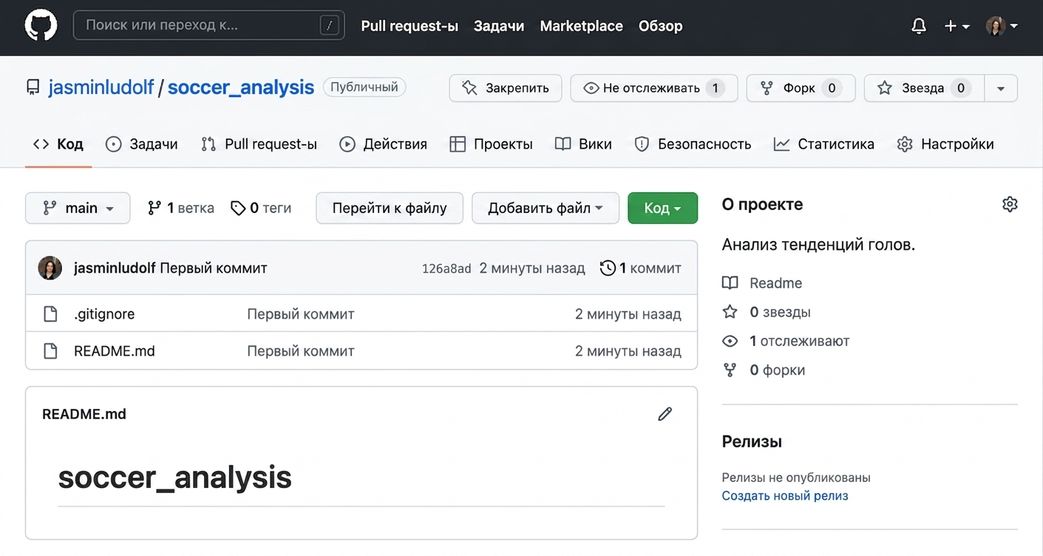Click the Форк button
The width and height of the screenshot is (1043, 556).
(x=801, y=88)
